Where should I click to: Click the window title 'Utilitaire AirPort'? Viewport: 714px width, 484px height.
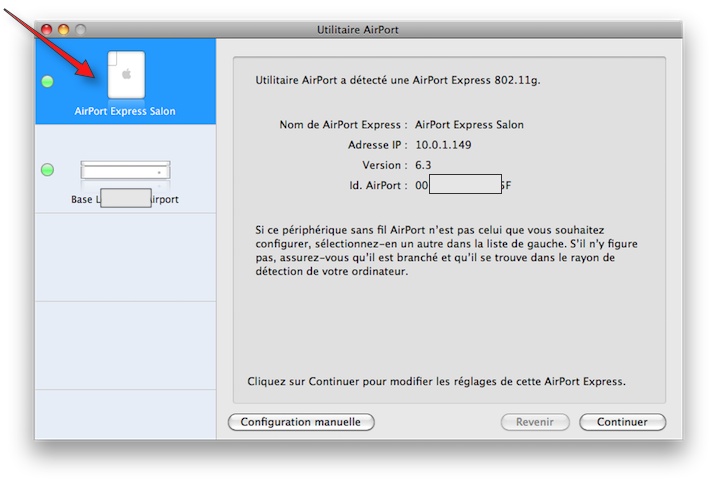click(357, 30)
